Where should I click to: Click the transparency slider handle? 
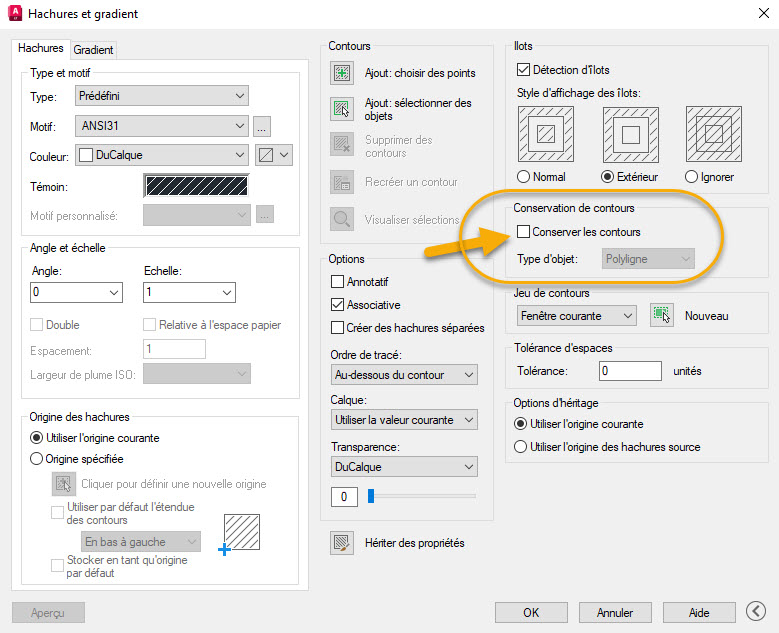pos(370,496)
